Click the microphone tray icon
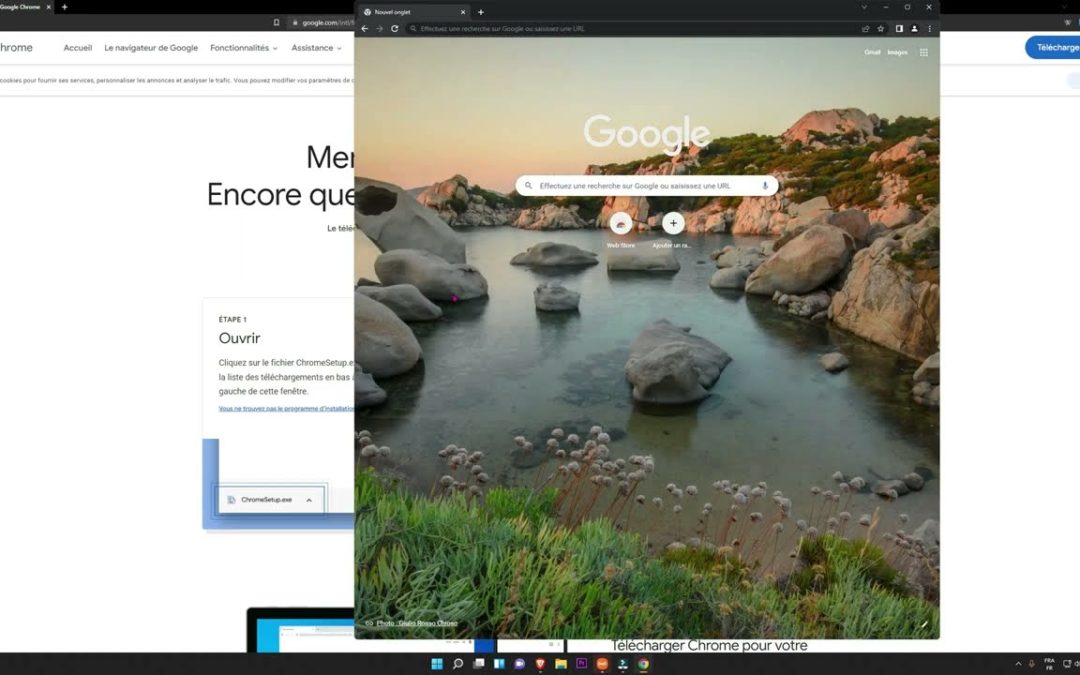1080x675 pixels. pyautogui.click(x=1031, y=664)
